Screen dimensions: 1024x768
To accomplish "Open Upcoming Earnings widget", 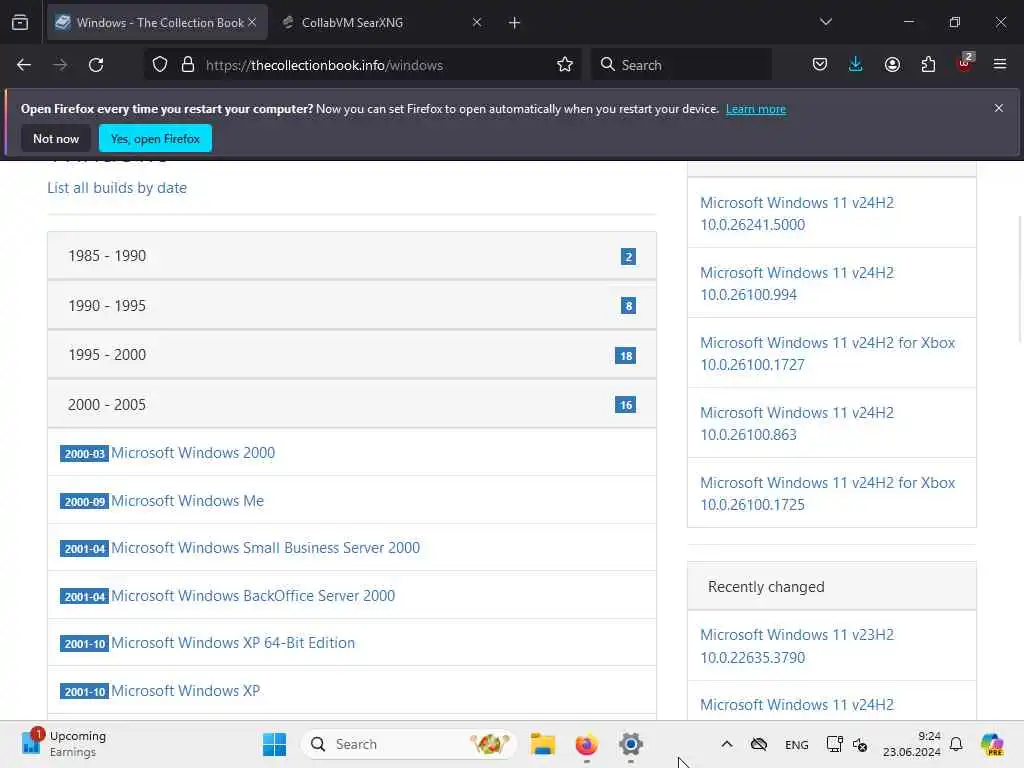I will pyautogui.click(x=63, y=744).
